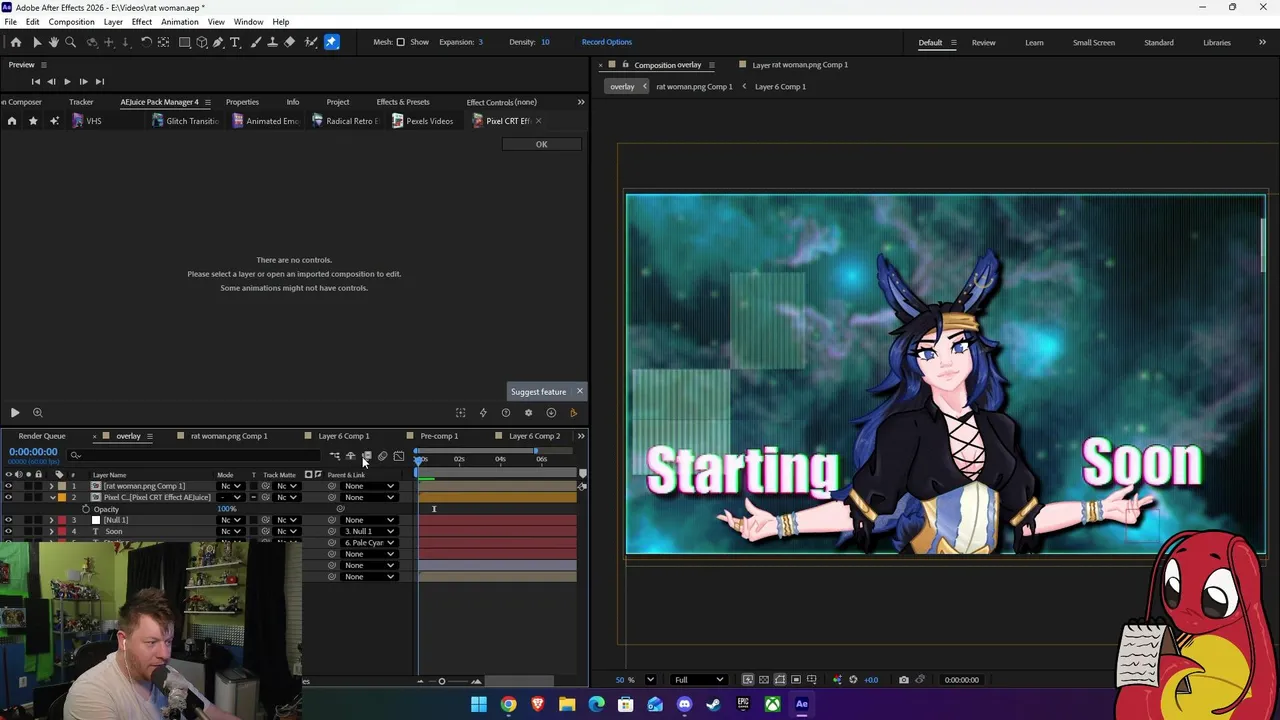Screen dimensions: 1280x720
Task: Open Parent dropdown of Soon layer
Action: click(369, 531)
